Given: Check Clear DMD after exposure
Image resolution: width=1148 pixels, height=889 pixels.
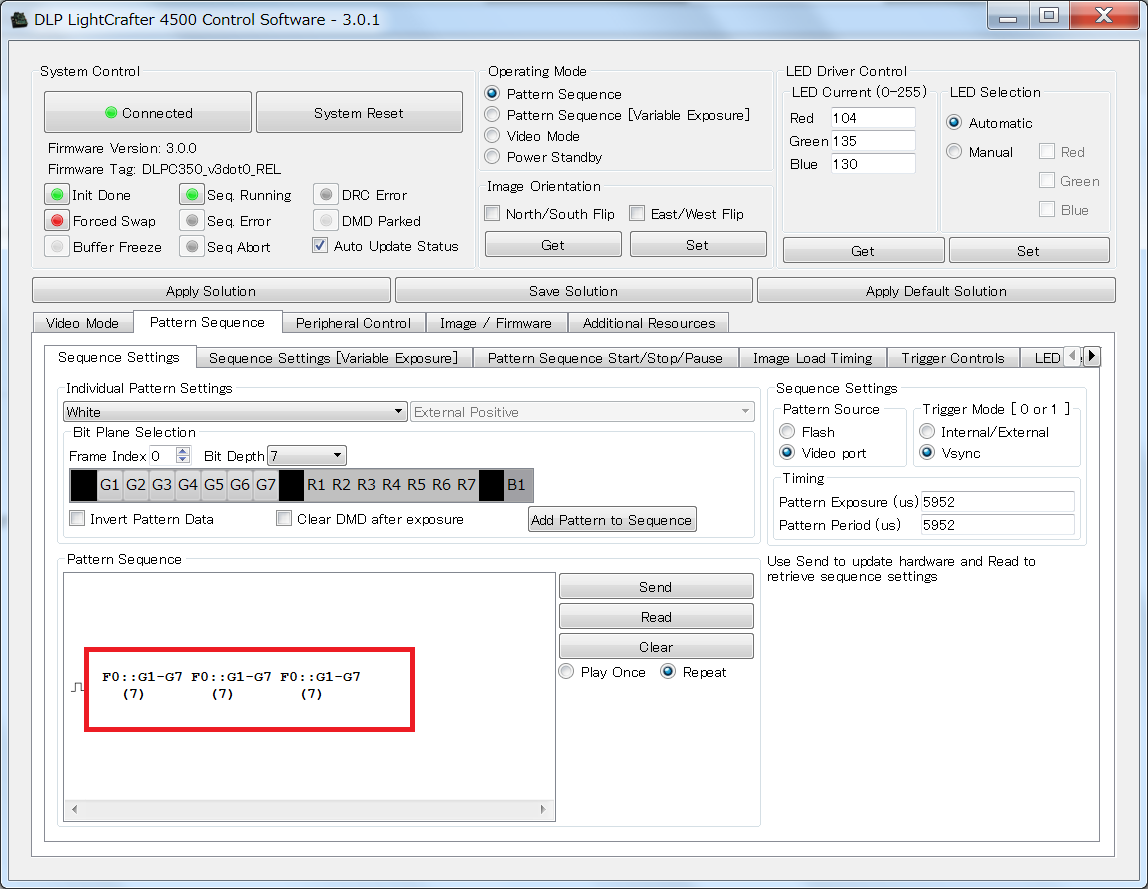Looking at the screenshot, I should tap(284, 518).
